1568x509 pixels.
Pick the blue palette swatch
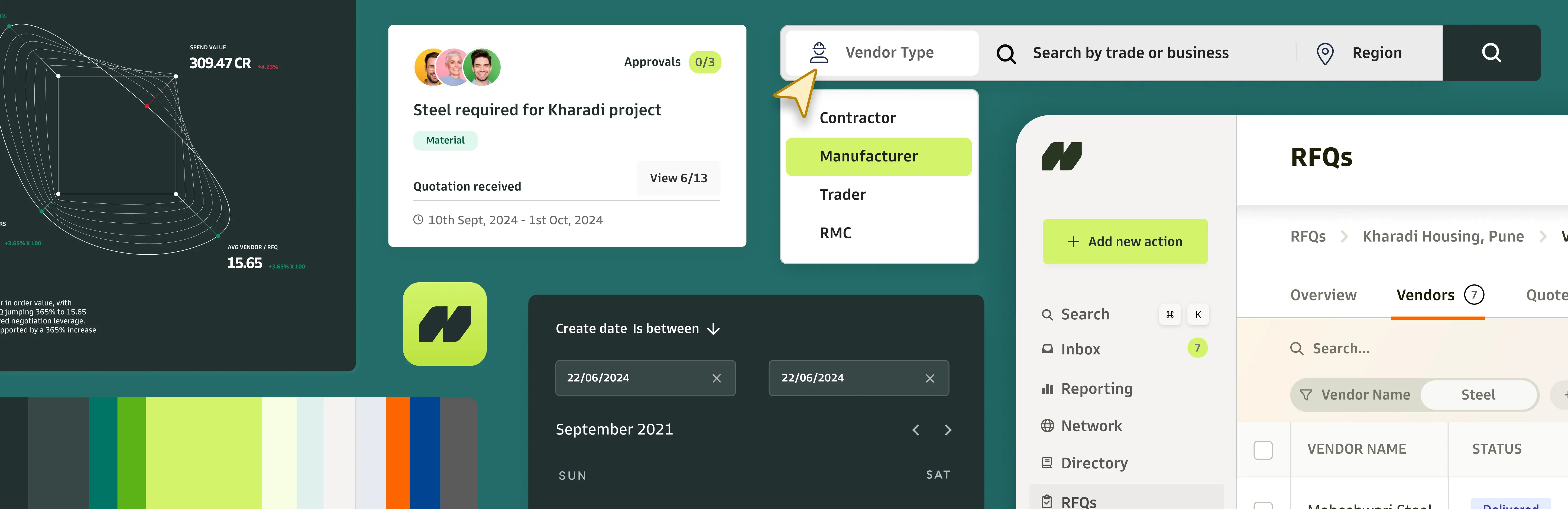(425, 453)
